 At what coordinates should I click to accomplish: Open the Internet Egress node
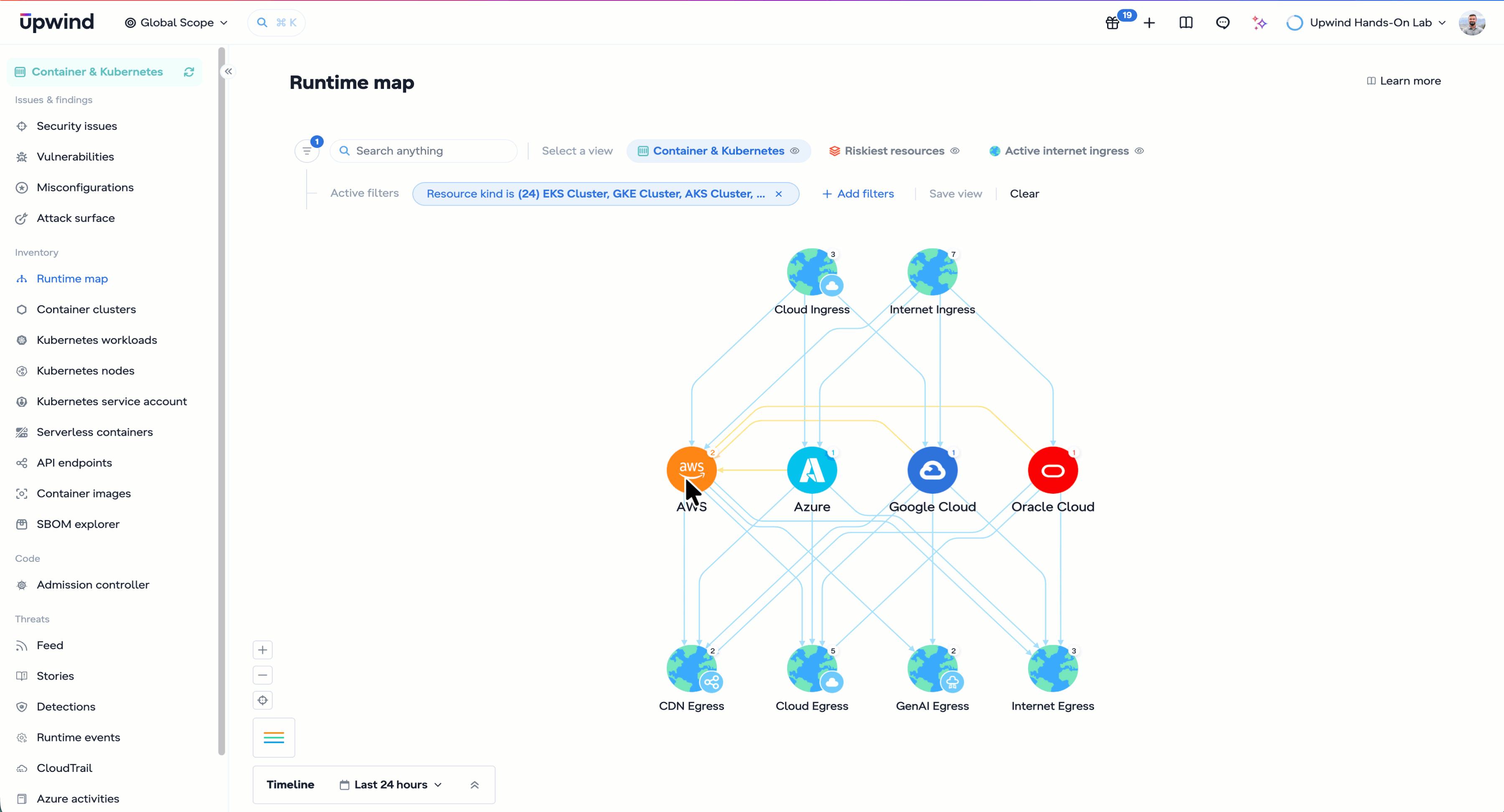[x=1053, y=669]
